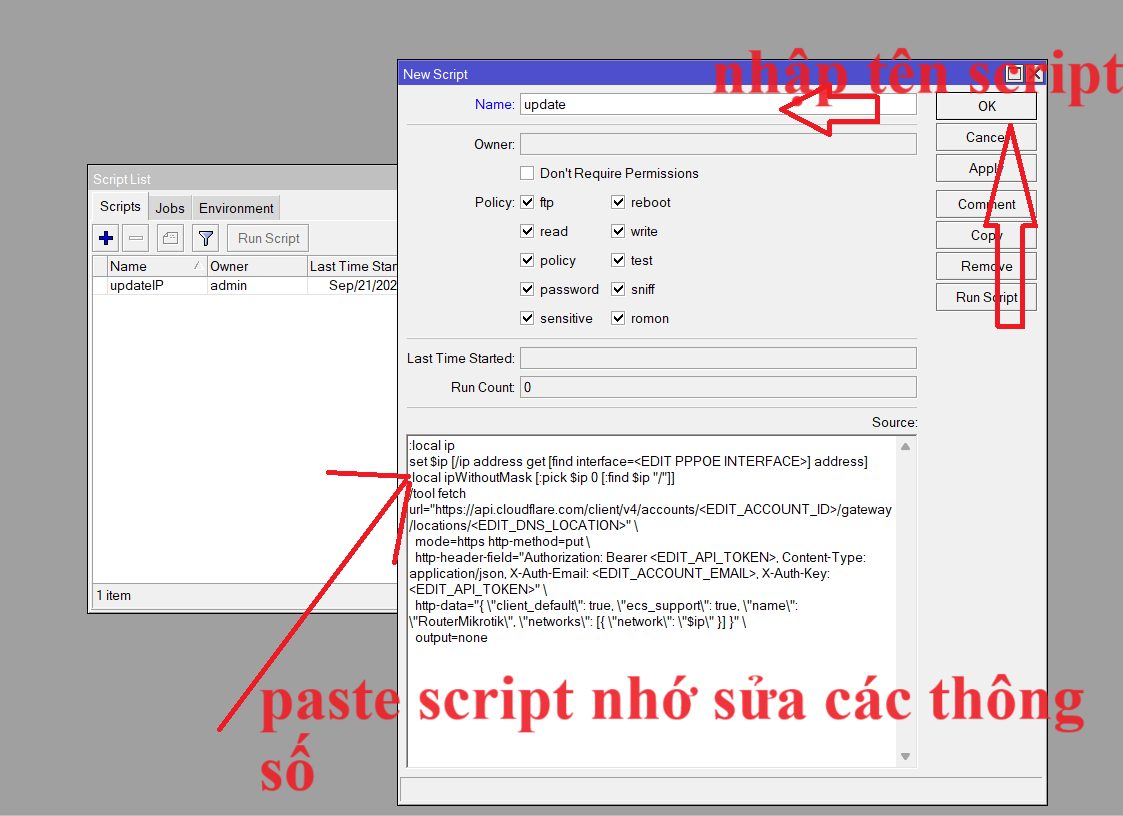Uncheck the reboot policy checkbox

coord(618,202)
